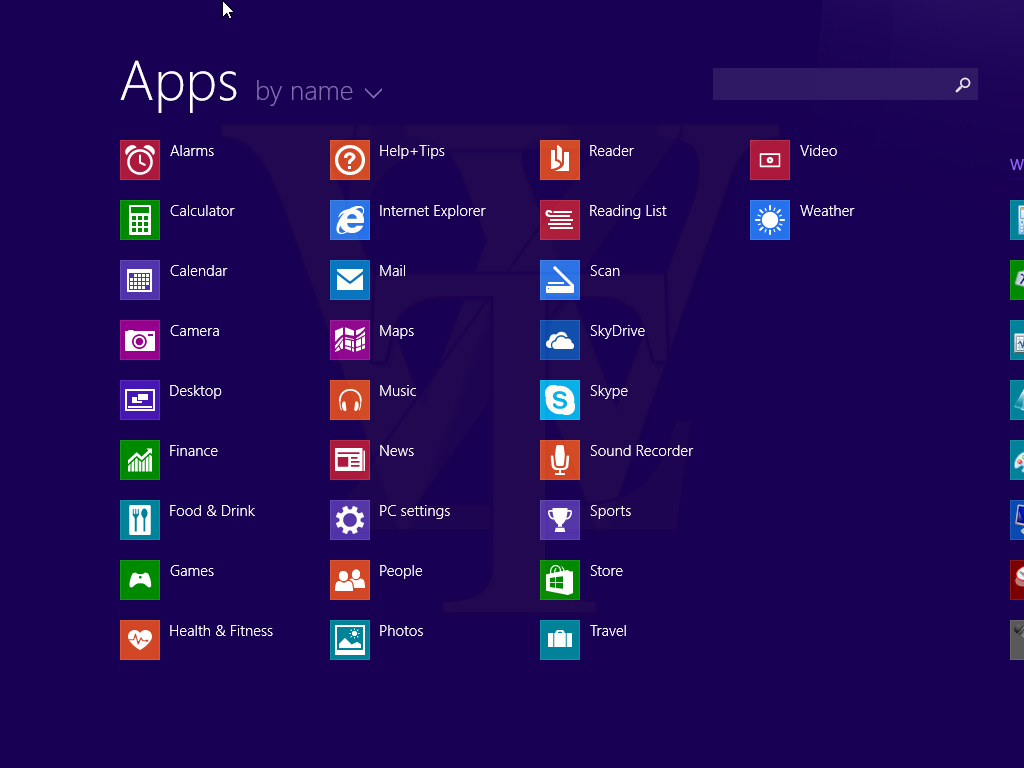Open the Calendar app icon

tap(140, 280)
